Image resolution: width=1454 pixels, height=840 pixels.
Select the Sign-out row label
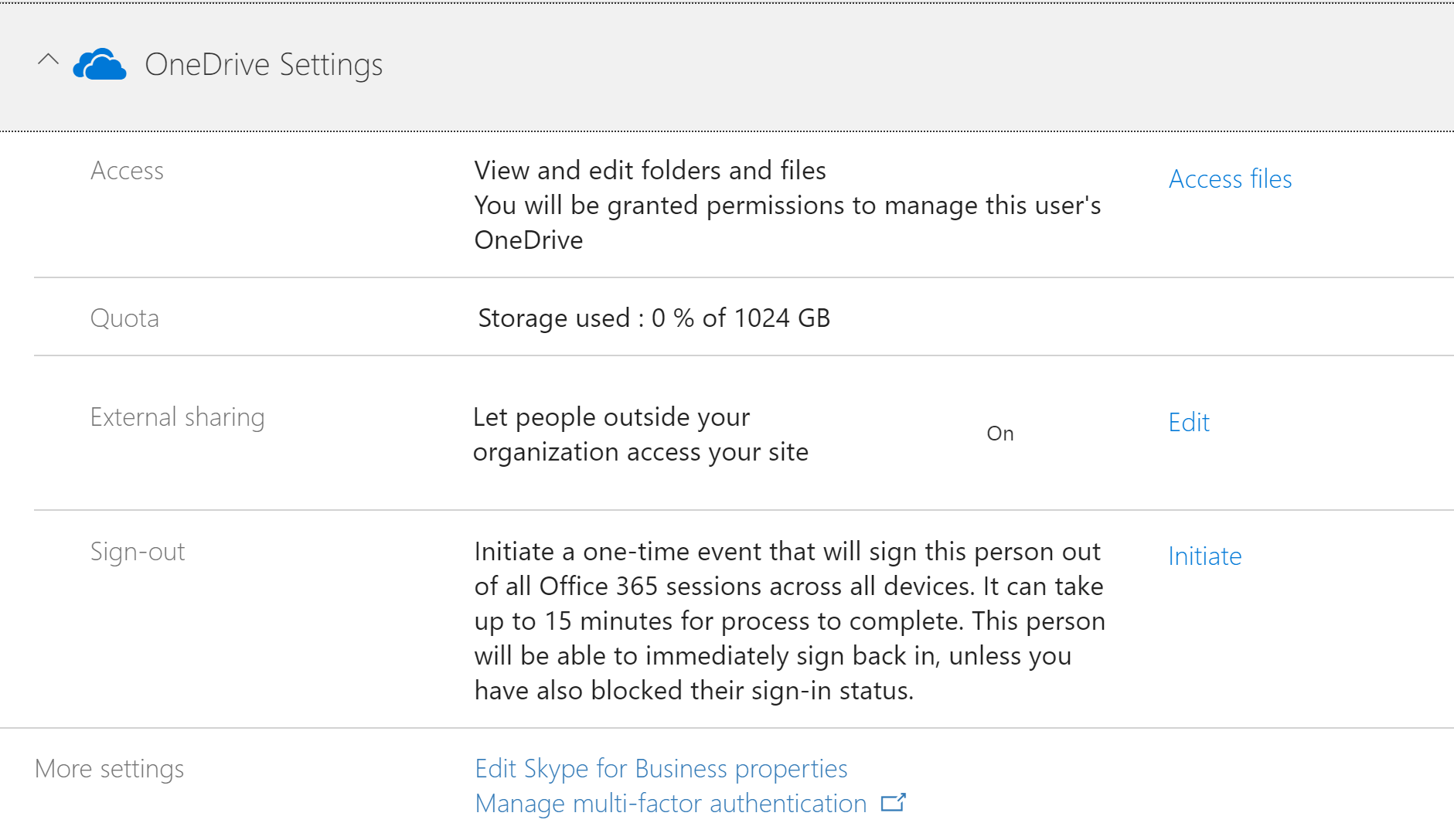click(138, 551)
